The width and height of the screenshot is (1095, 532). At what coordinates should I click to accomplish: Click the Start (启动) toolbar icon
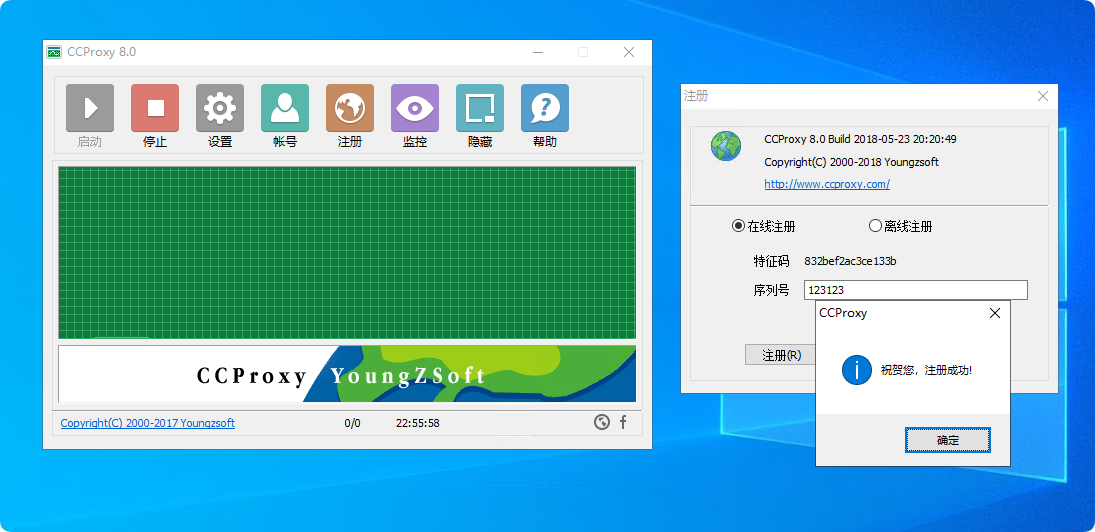pyautogui.click(x=90, y=108)
